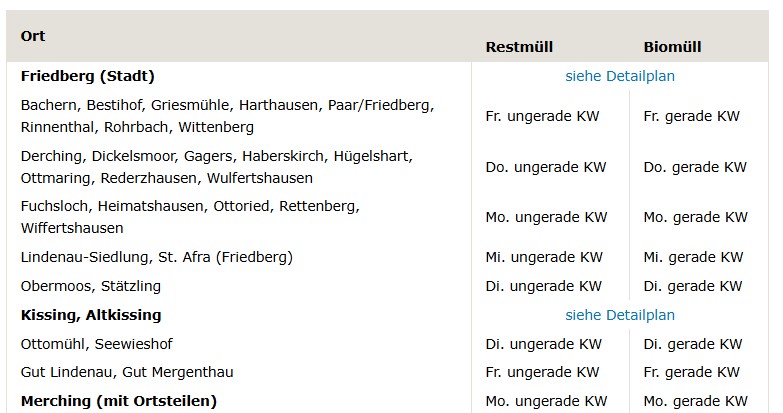Viewport: 783px width, 413px height.
Task: Select the Friedberg (Stadt) row heading
Action: tap(87, 76)
